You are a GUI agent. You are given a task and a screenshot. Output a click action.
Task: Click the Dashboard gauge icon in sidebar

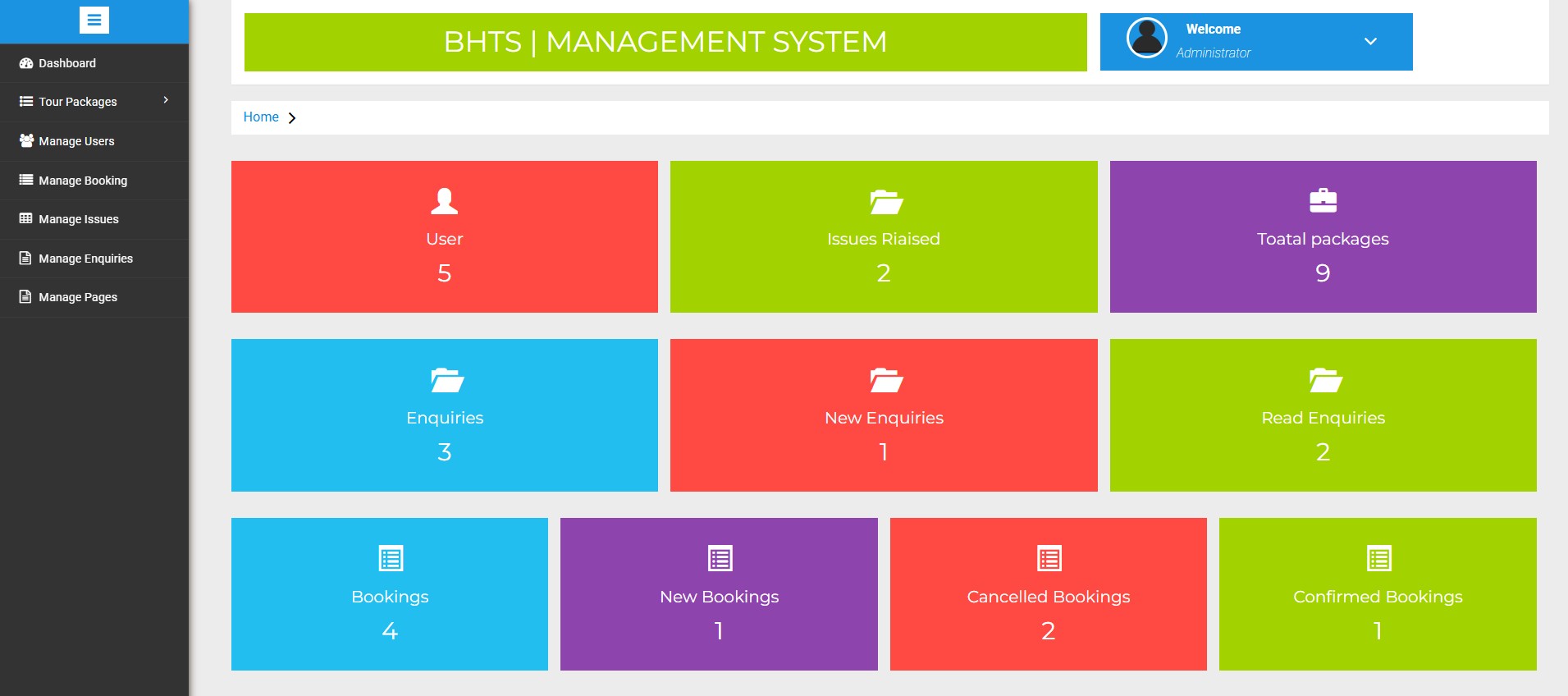[26, 63]
